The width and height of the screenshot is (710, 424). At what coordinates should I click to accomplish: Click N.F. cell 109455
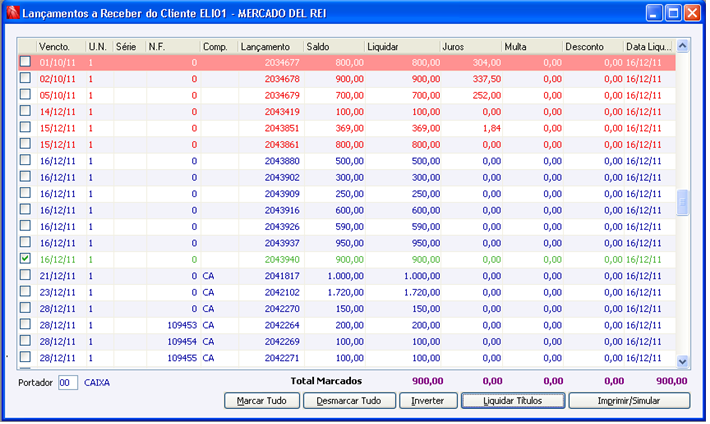click(x=182, y=358)
